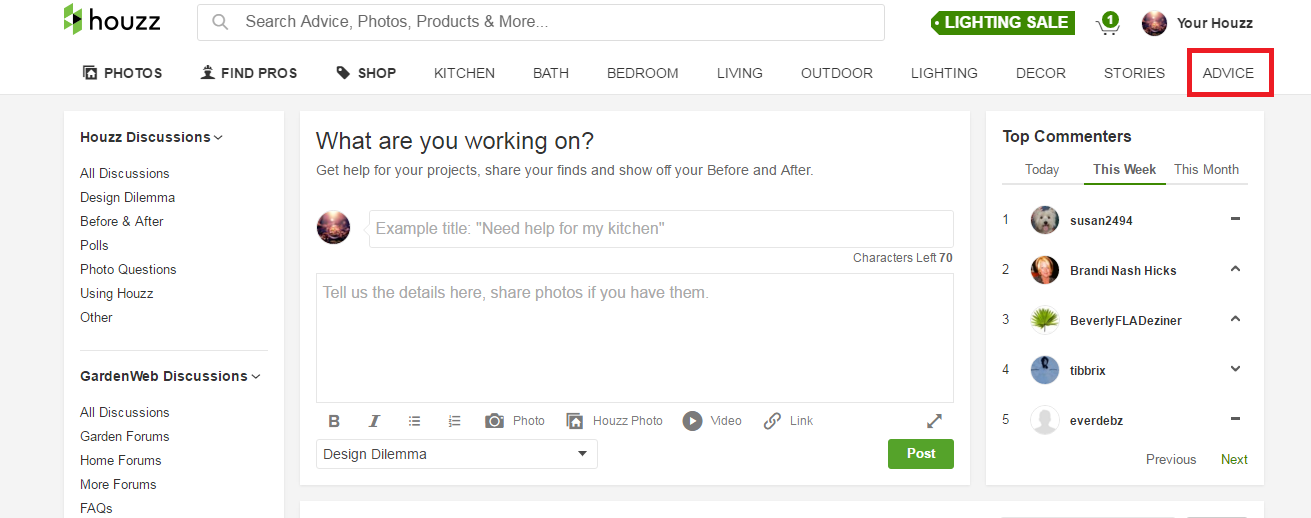Insert a link into post

point(788,421)
